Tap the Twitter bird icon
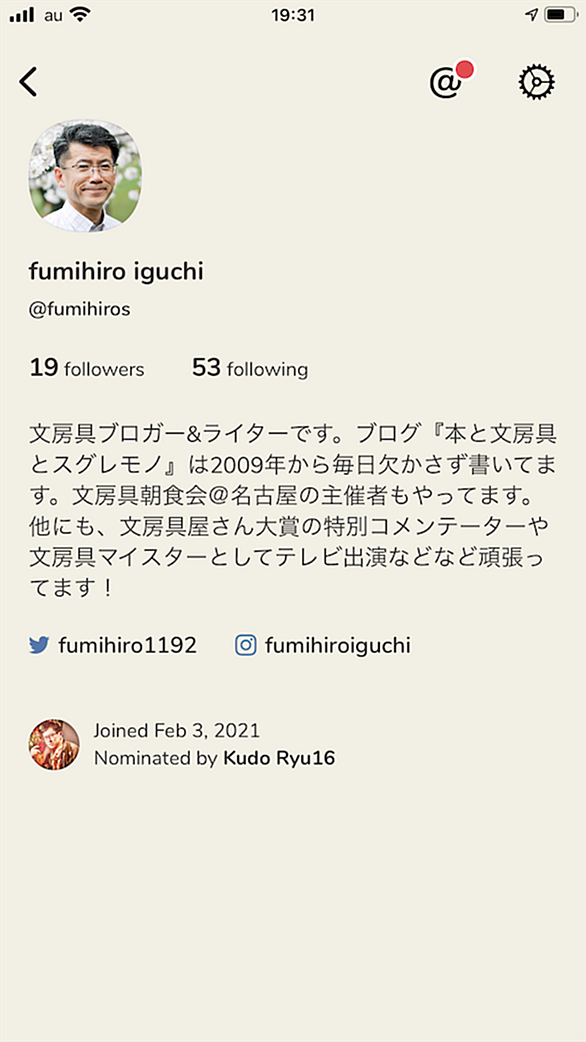The image size is (586, 1042). point(39,645)
